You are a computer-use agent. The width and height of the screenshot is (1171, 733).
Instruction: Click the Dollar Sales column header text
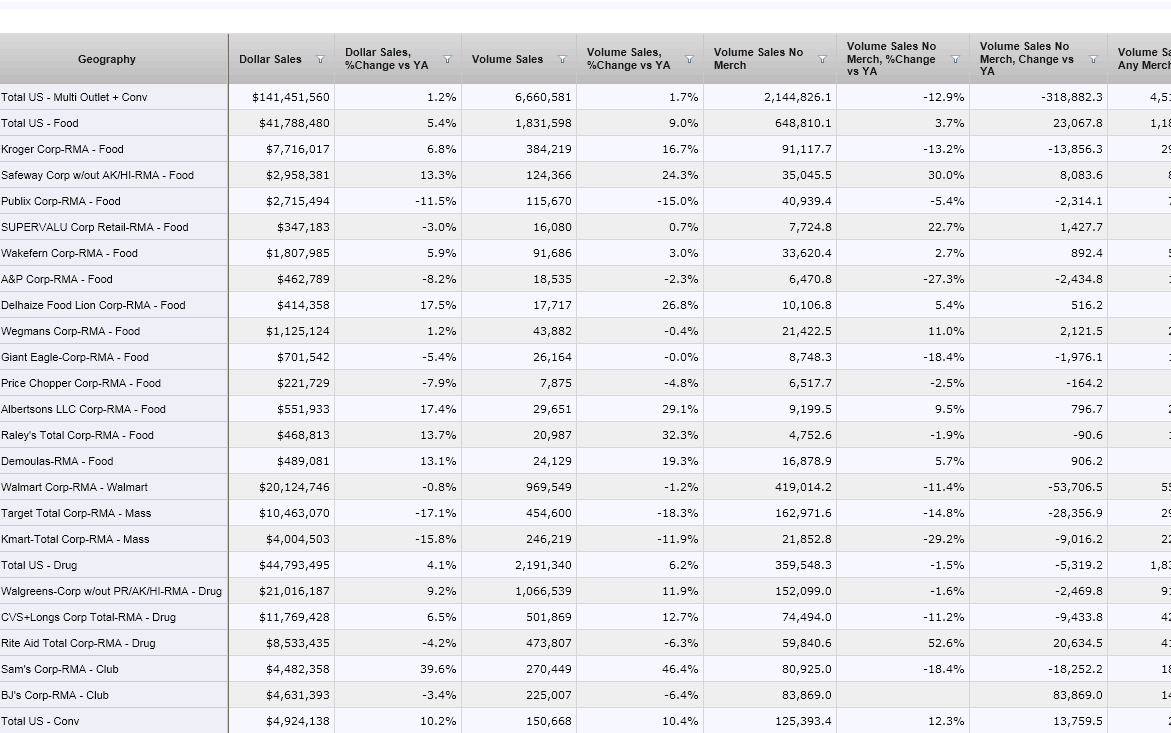tap(270, 59)
